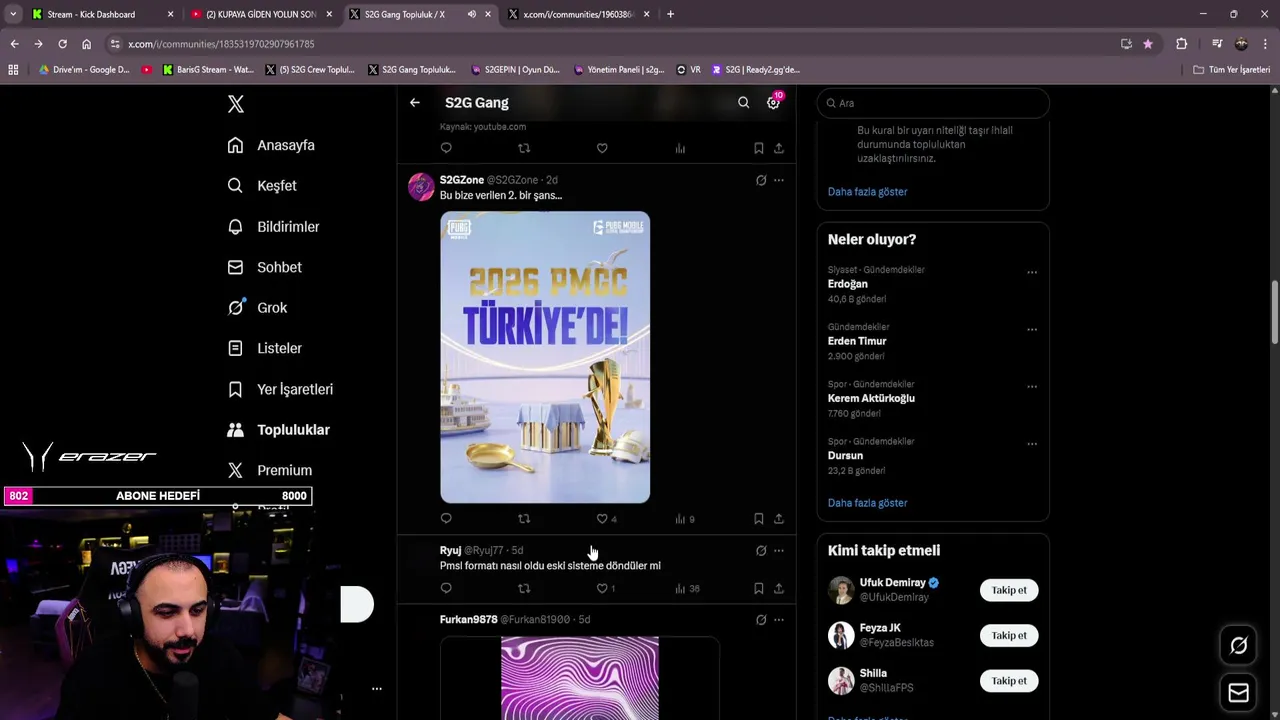Like S2GZone's post with 4 likes
1280x720 pixels.
click(606, 519)
